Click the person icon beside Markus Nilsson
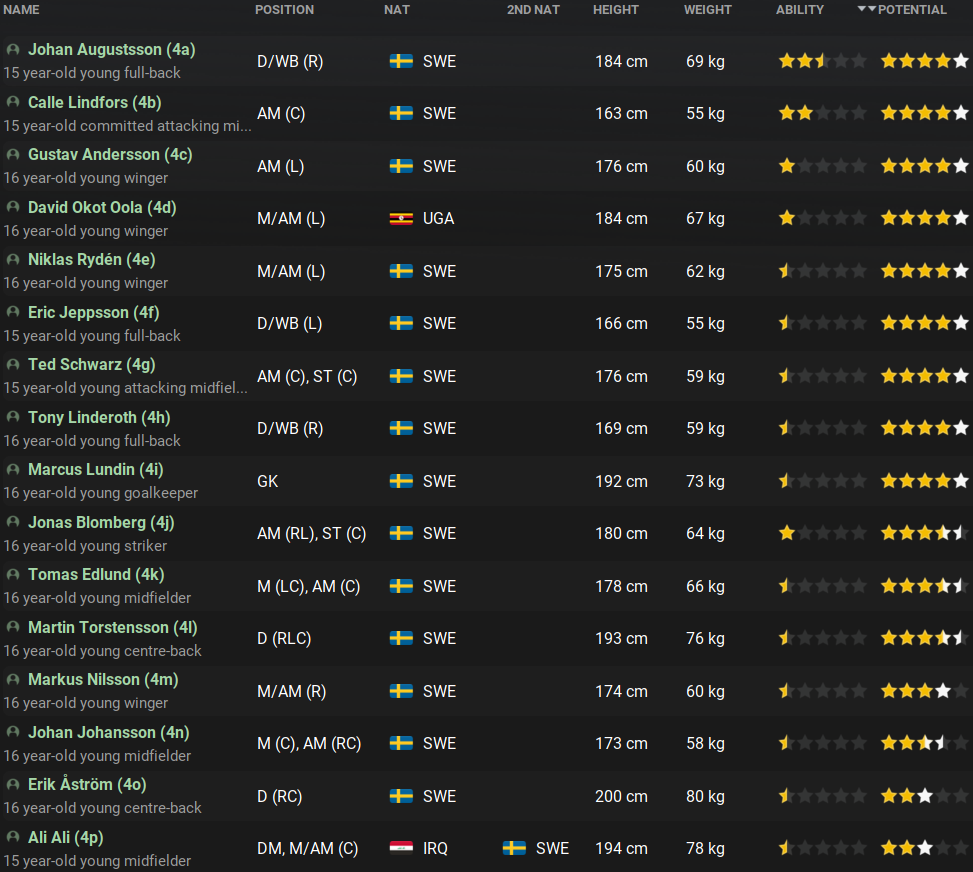The image size is (973, 872). (12, 680)
